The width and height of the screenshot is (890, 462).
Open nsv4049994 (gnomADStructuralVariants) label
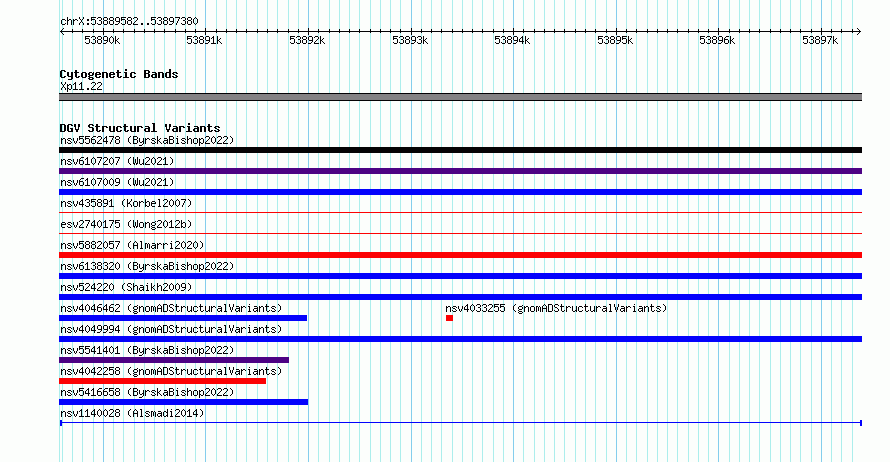(171, 329)
